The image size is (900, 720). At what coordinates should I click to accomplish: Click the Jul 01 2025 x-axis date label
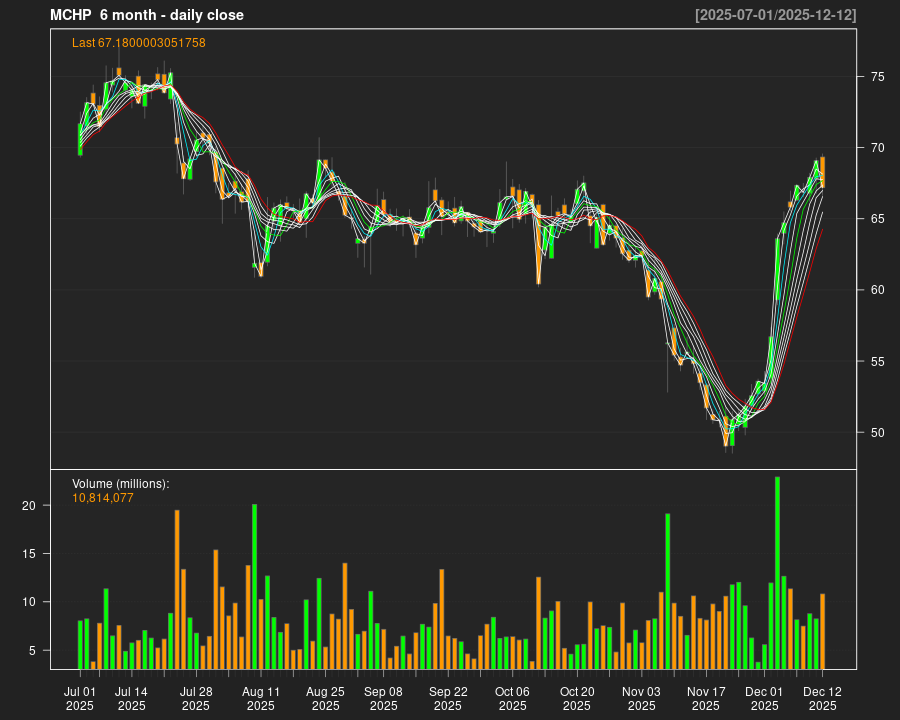click(80, 698)
